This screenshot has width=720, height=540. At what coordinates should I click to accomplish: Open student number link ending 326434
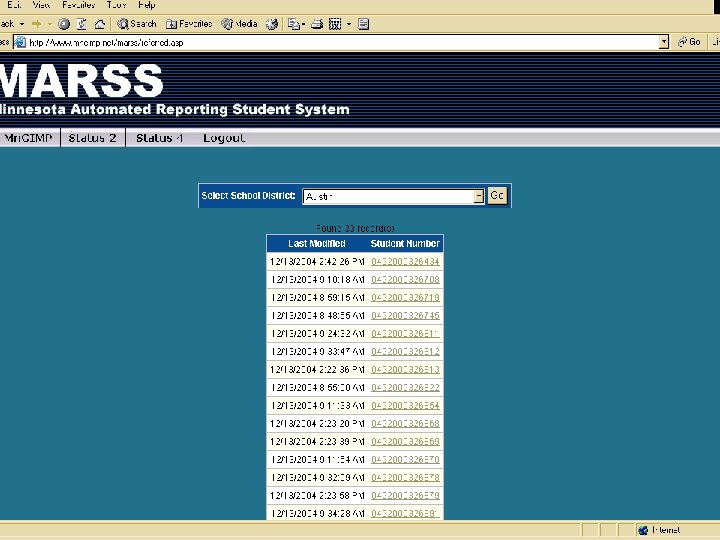point(405,262)
